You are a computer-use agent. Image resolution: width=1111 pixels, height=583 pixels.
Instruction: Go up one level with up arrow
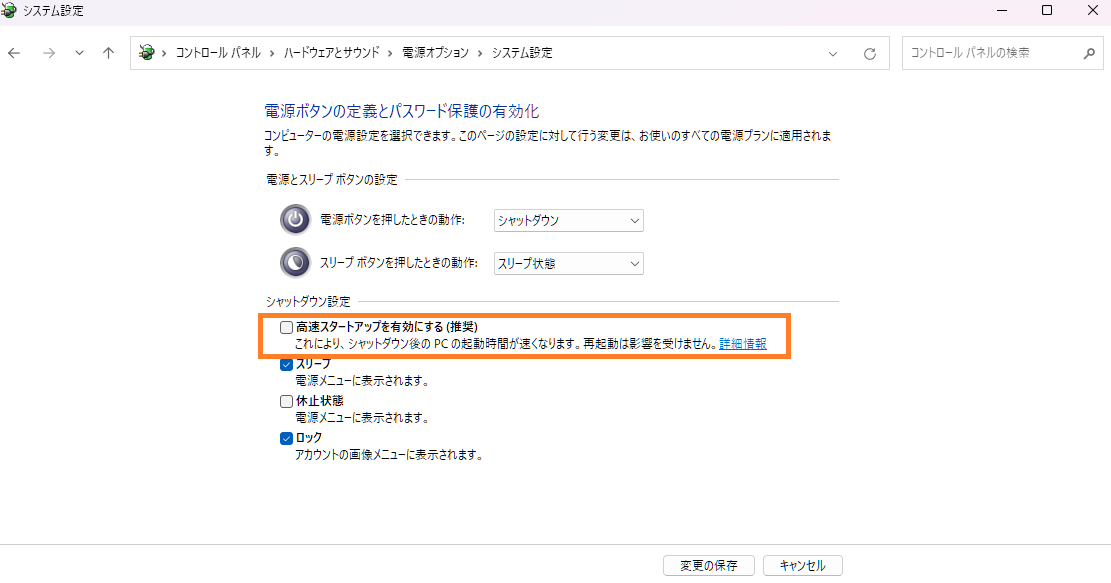point(108,53)
